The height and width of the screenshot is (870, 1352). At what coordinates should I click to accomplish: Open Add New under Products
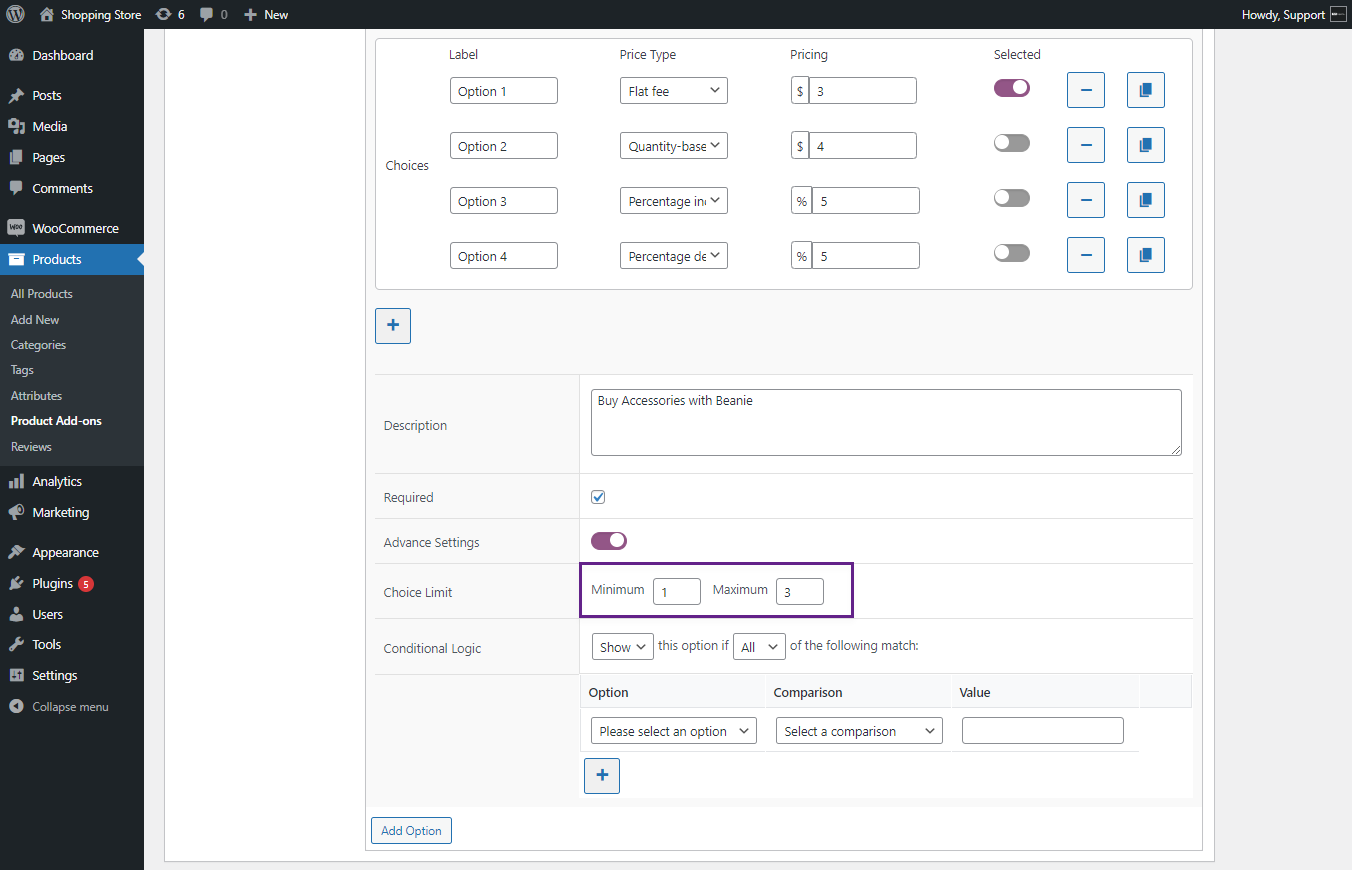coord(35,320)
